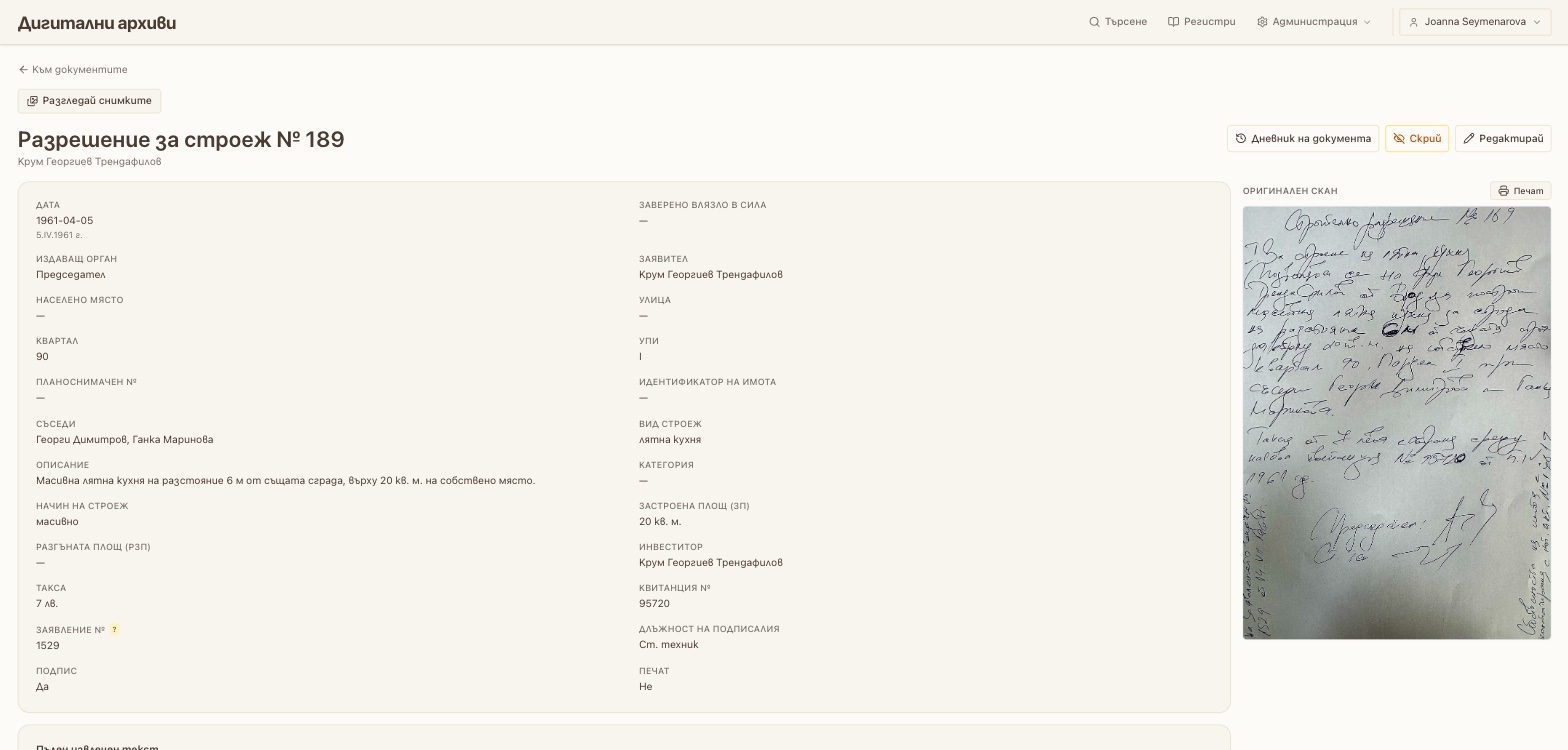
Task: Toggle document visibility with Скрий
Action: tap(1417, 139)
